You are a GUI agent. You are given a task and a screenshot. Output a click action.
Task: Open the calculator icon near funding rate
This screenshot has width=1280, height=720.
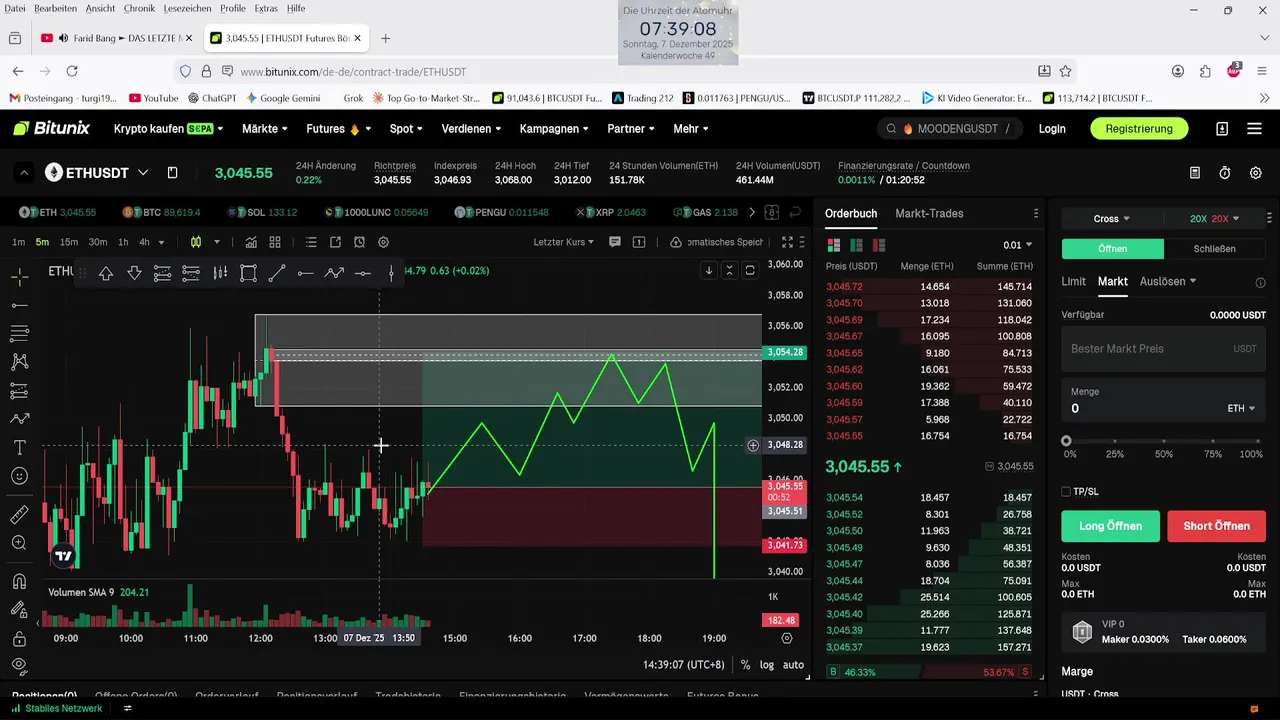(x=1195, y=173)
